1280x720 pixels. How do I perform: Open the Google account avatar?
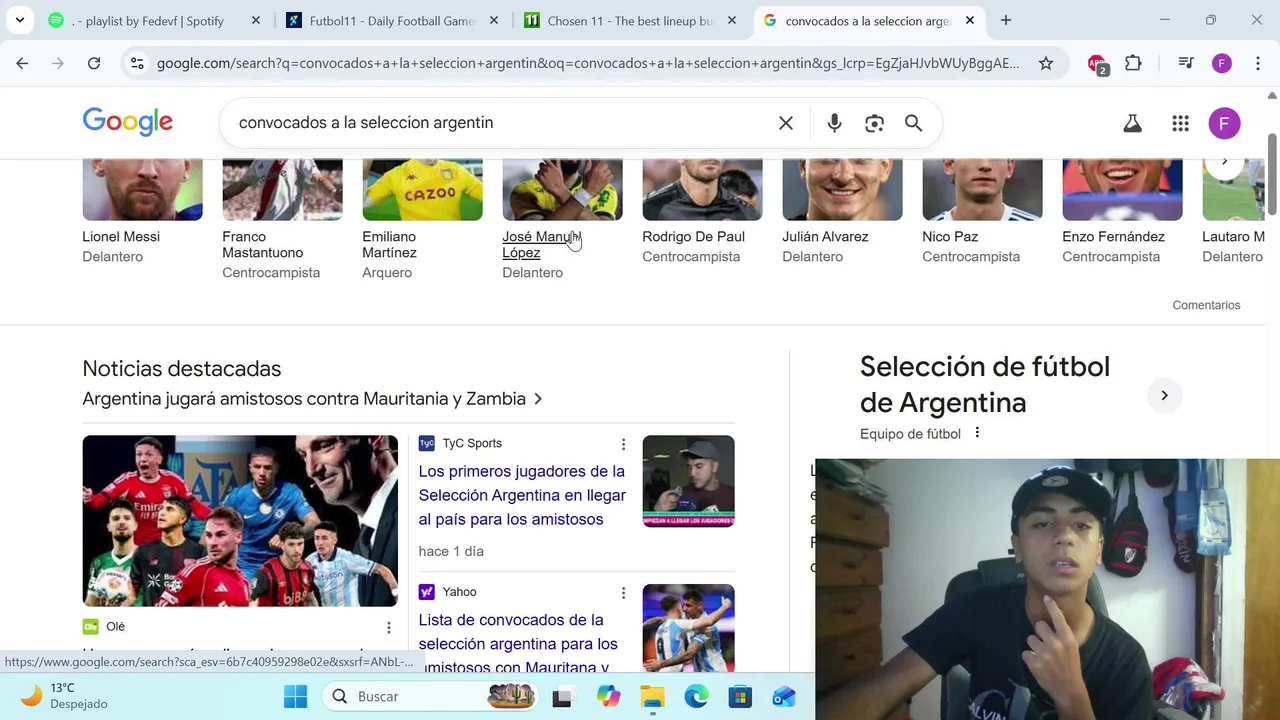(1224, 123)
